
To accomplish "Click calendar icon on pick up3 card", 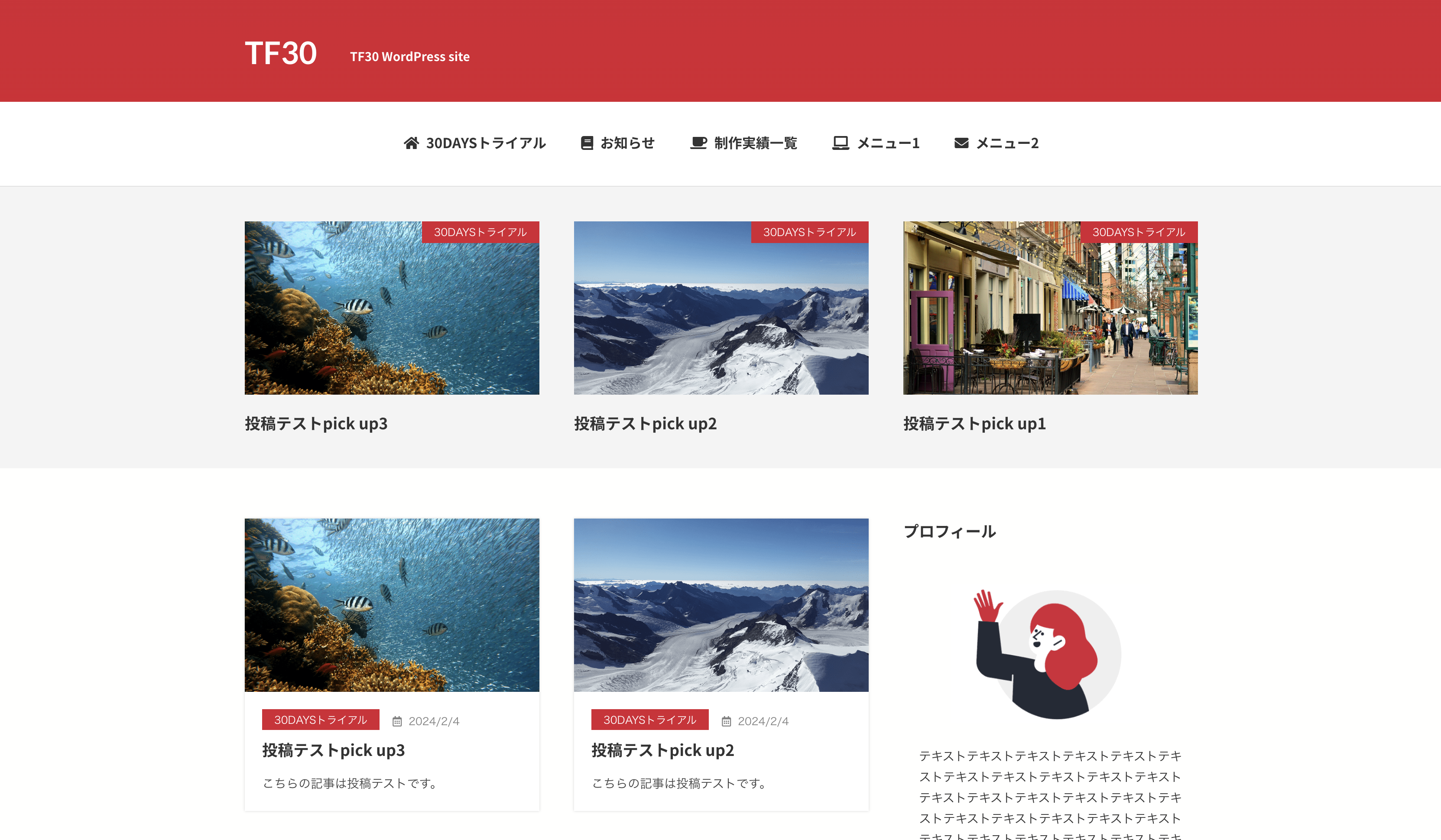I will pos(397,722).
